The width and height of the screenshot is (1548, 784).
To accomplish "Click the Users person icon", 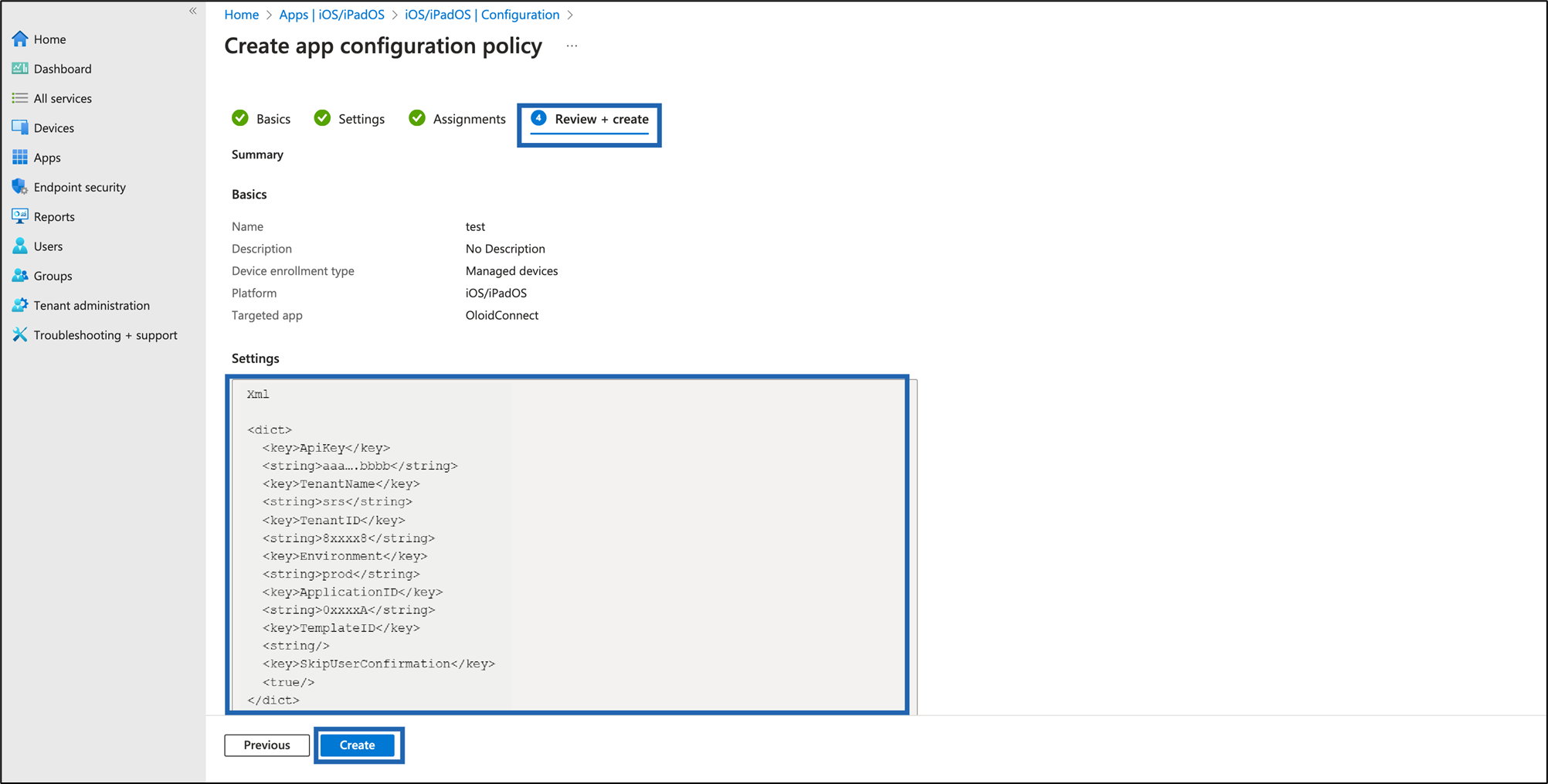I will (20, 246).
